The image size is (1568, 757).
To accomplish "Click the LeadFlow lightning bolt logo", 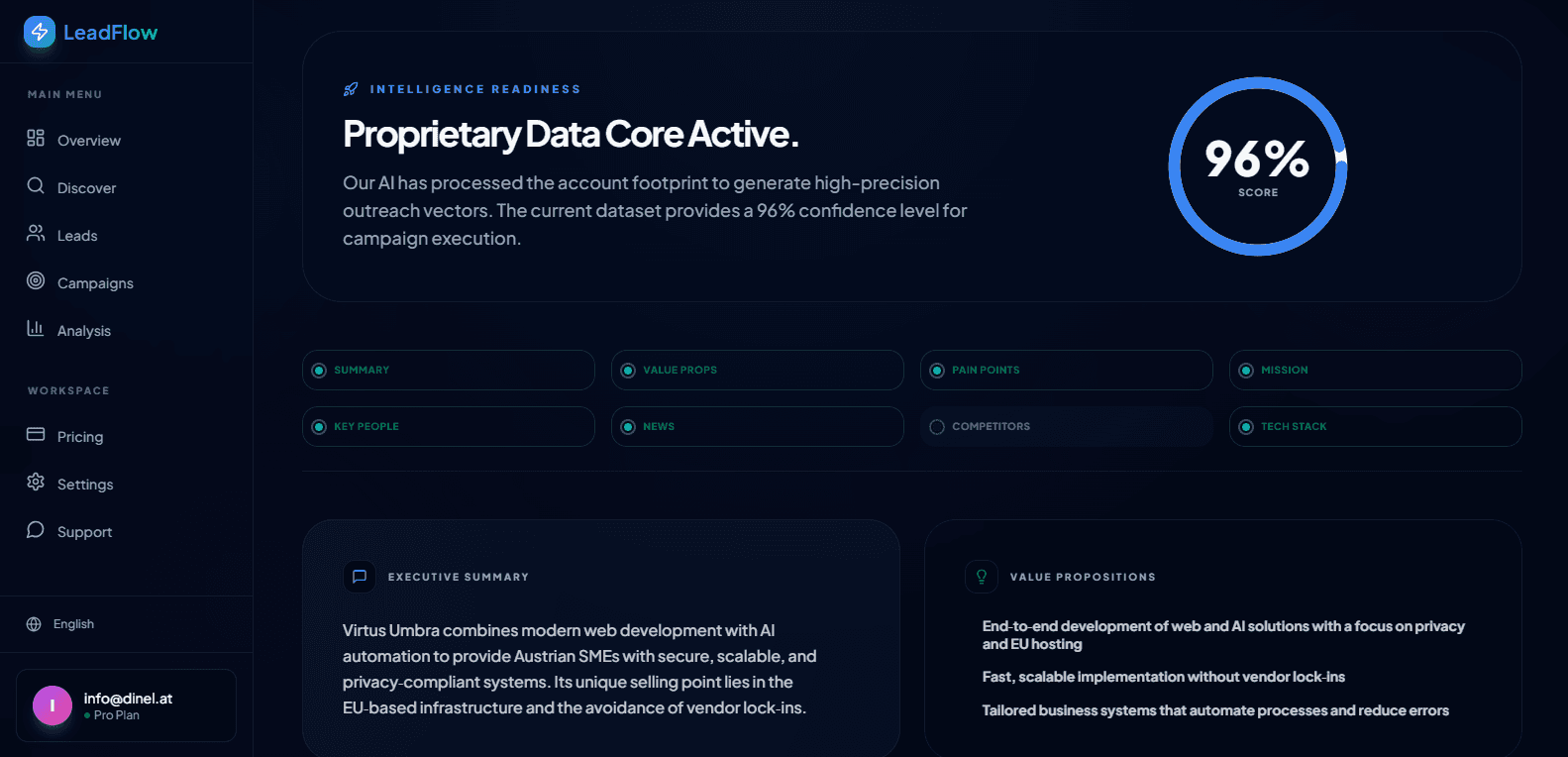I will 40,32.
